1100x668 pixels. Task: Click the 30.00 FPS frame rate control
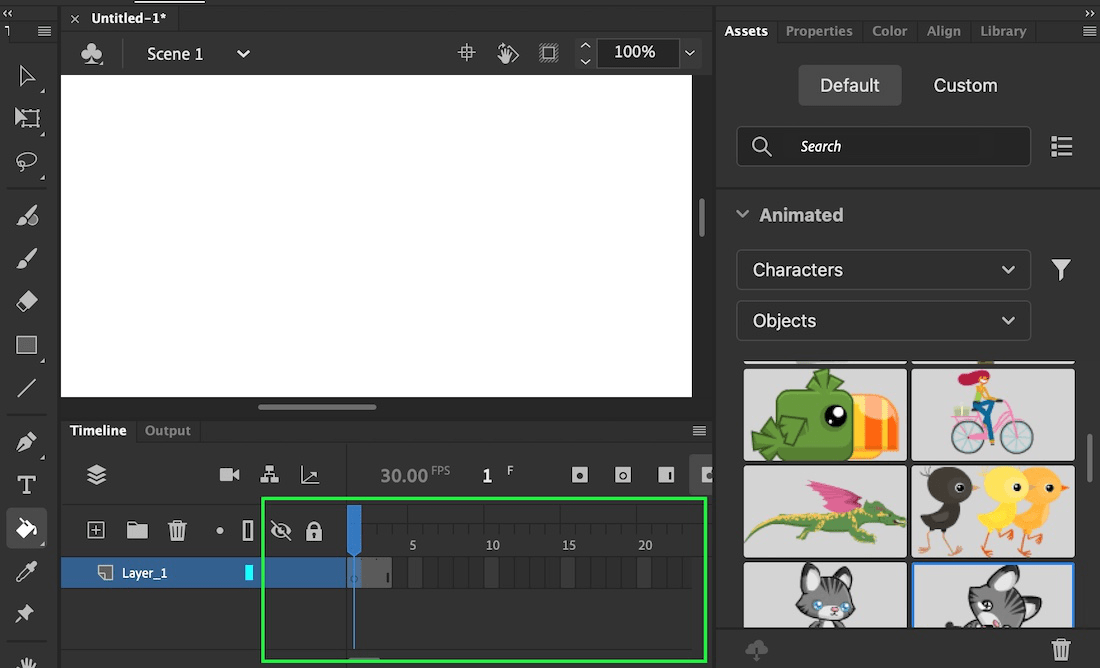pyautogui.click(x=404, y=475)
